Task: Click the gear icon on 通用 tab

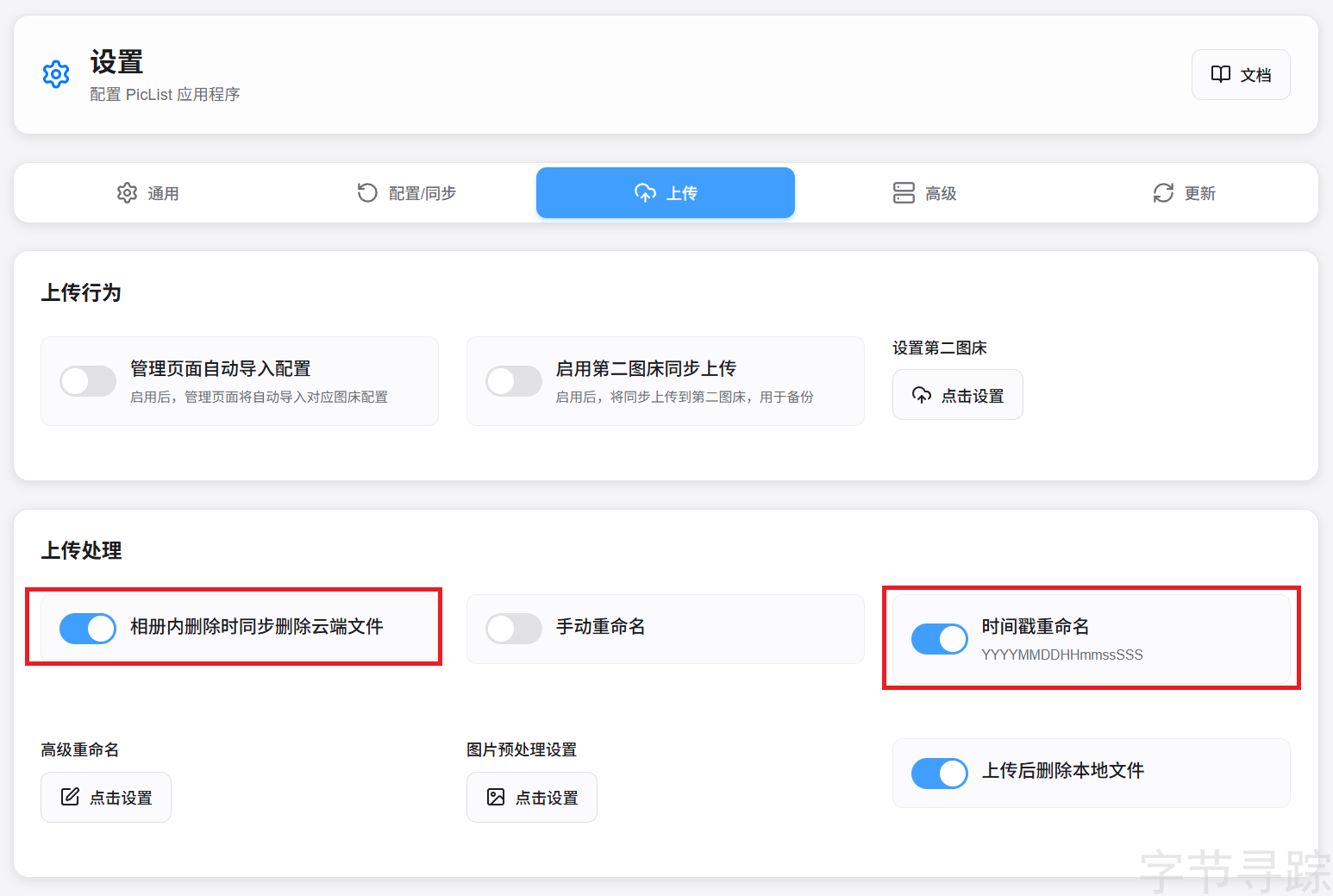Action: point(128,193)
